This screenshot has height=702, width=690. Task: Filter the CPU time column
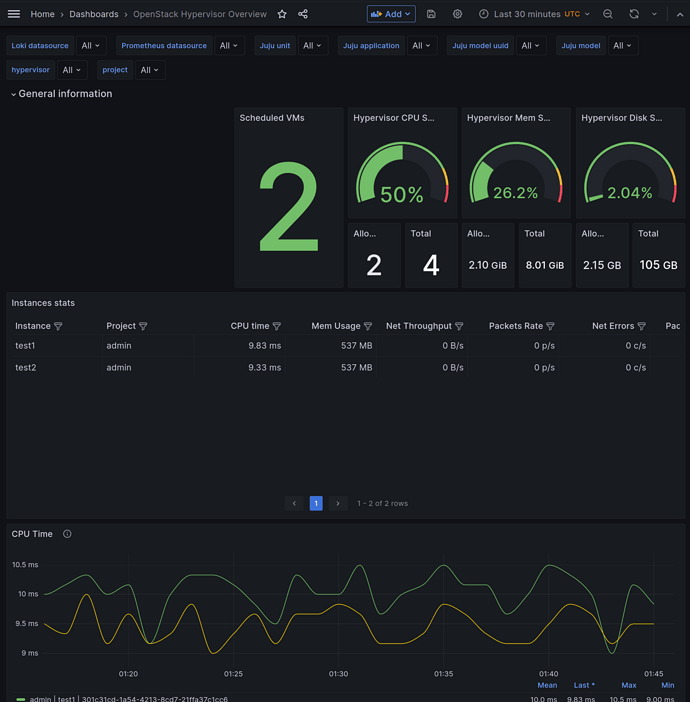(277, 326)
